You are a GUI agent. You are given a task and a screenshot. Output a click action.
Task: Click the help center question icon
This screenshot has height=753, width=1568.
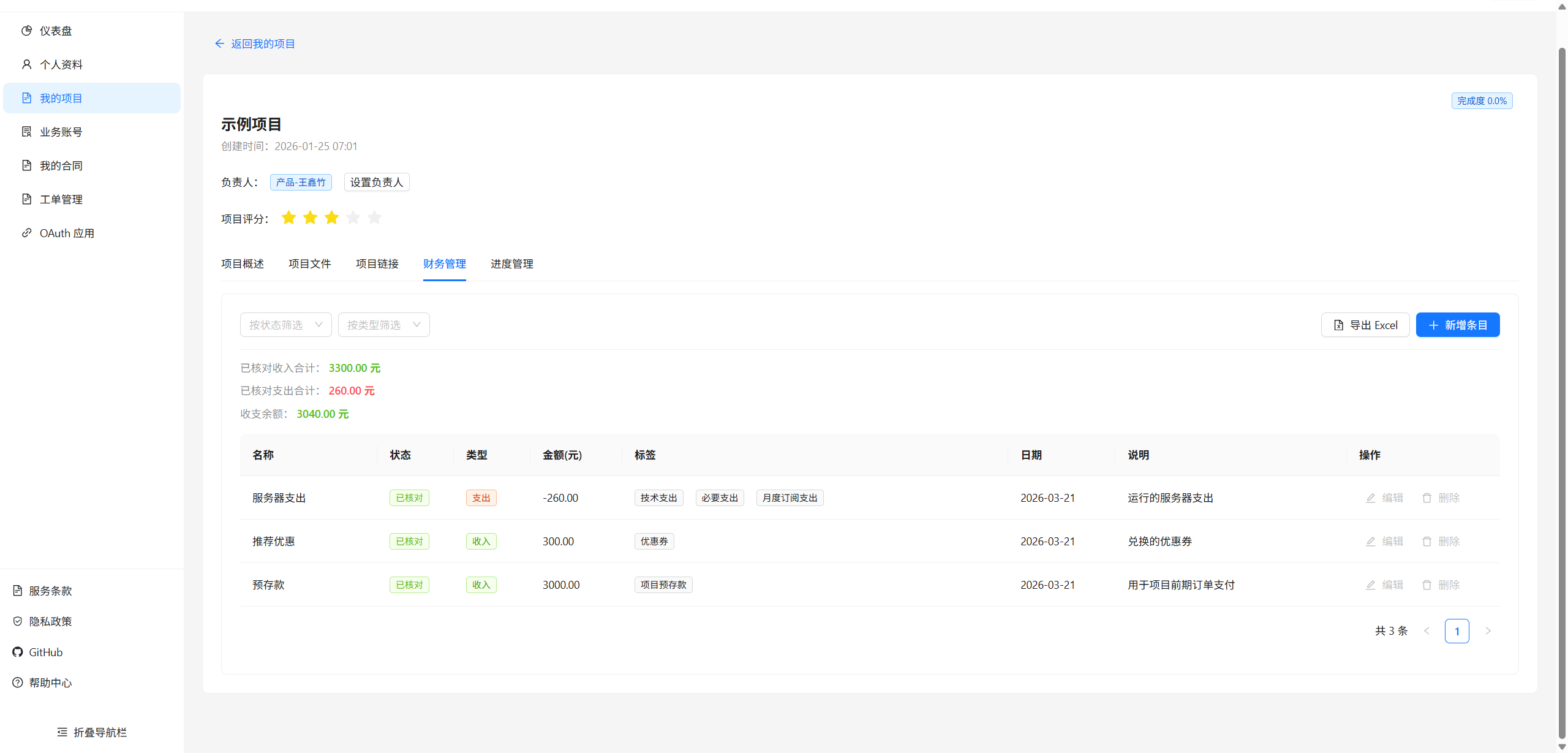click(x=18, y=683)
